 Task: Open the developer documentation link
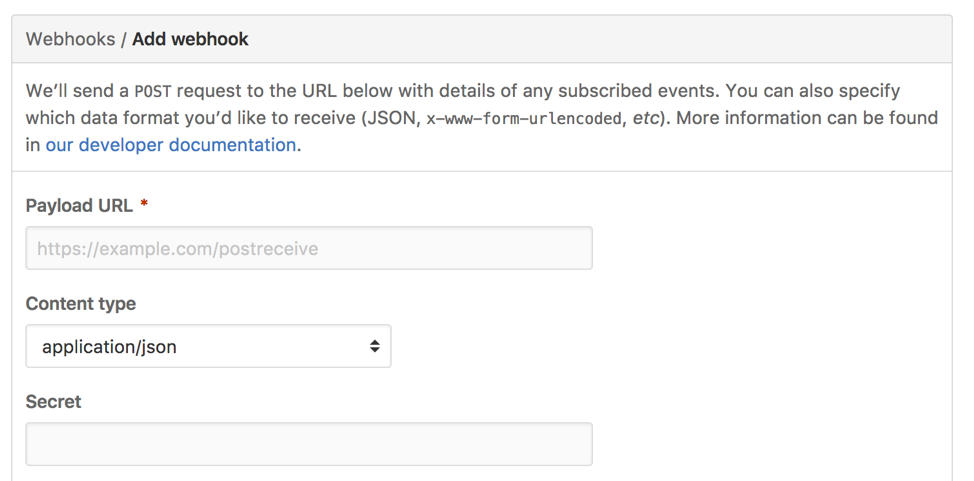pos(171,145)
